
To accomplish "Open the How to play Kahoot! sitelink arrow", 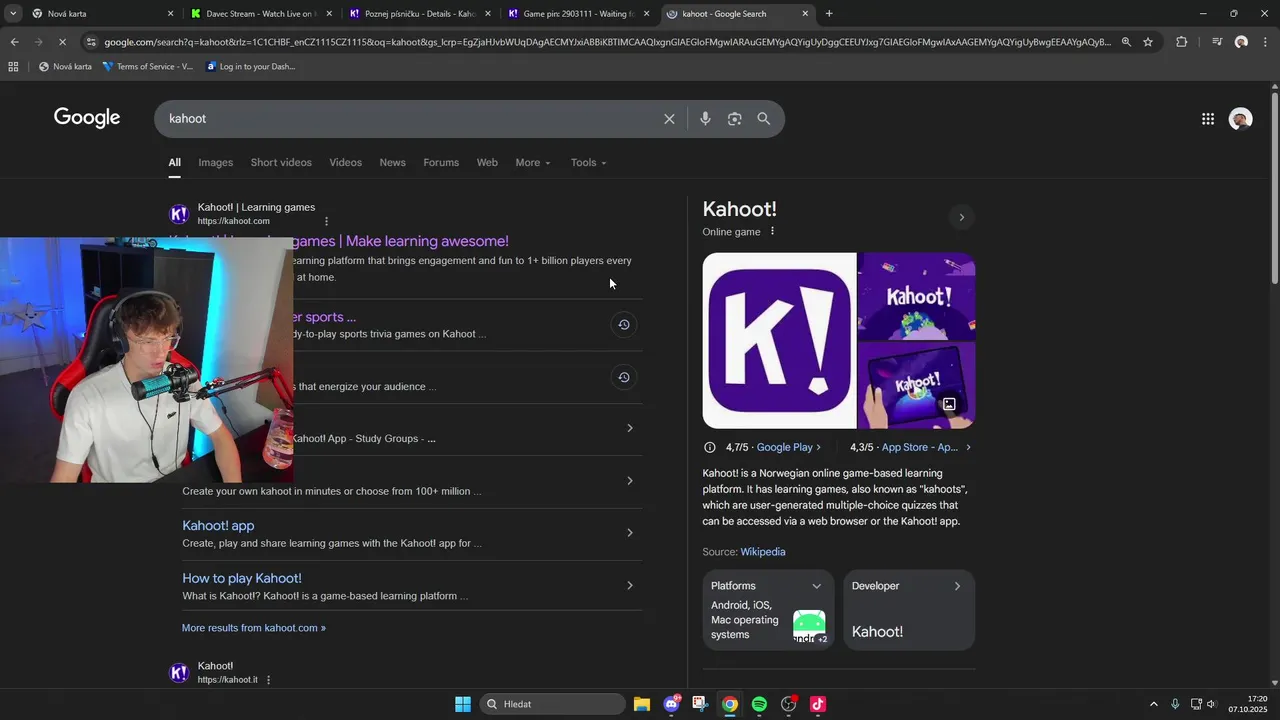I will [629, 585].
